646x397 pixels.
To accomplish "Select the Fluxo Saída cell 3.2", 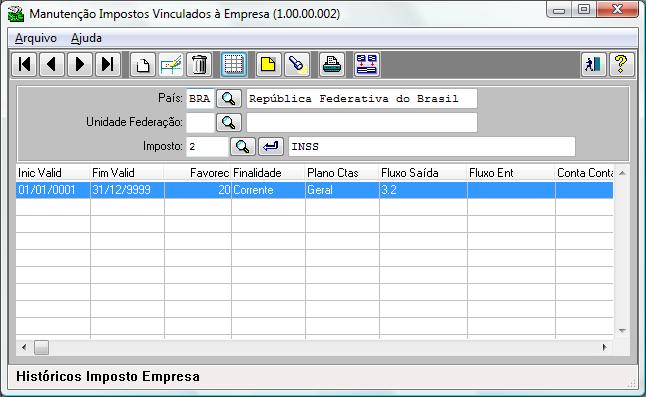I will point(423,190).
